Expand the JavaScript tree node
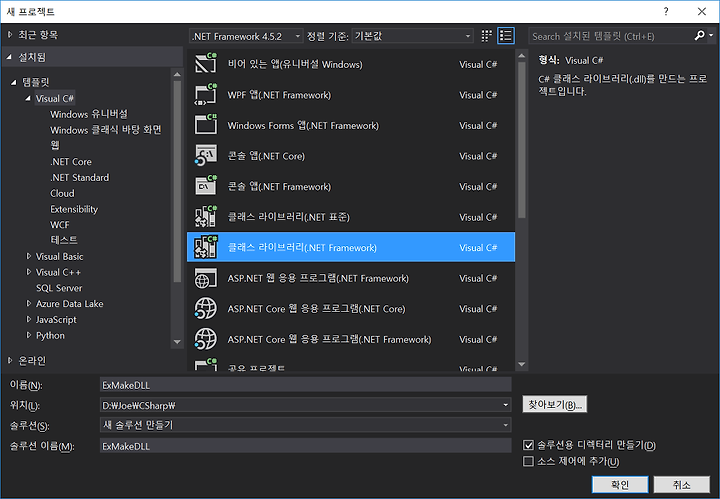720x499 pixels. [x=28, y=319]
